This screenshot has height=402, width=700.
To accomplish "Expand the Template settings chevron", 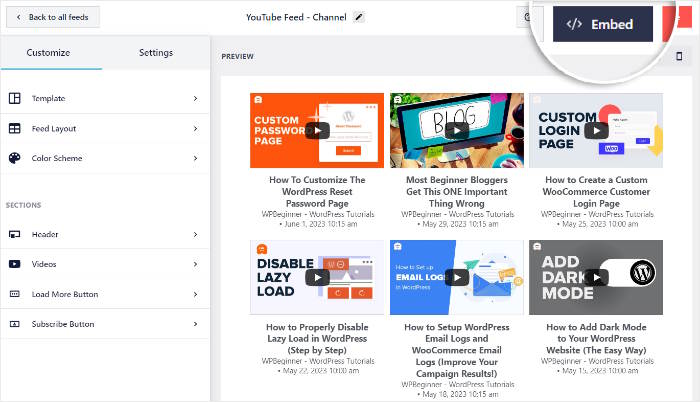I will [195, 98].
